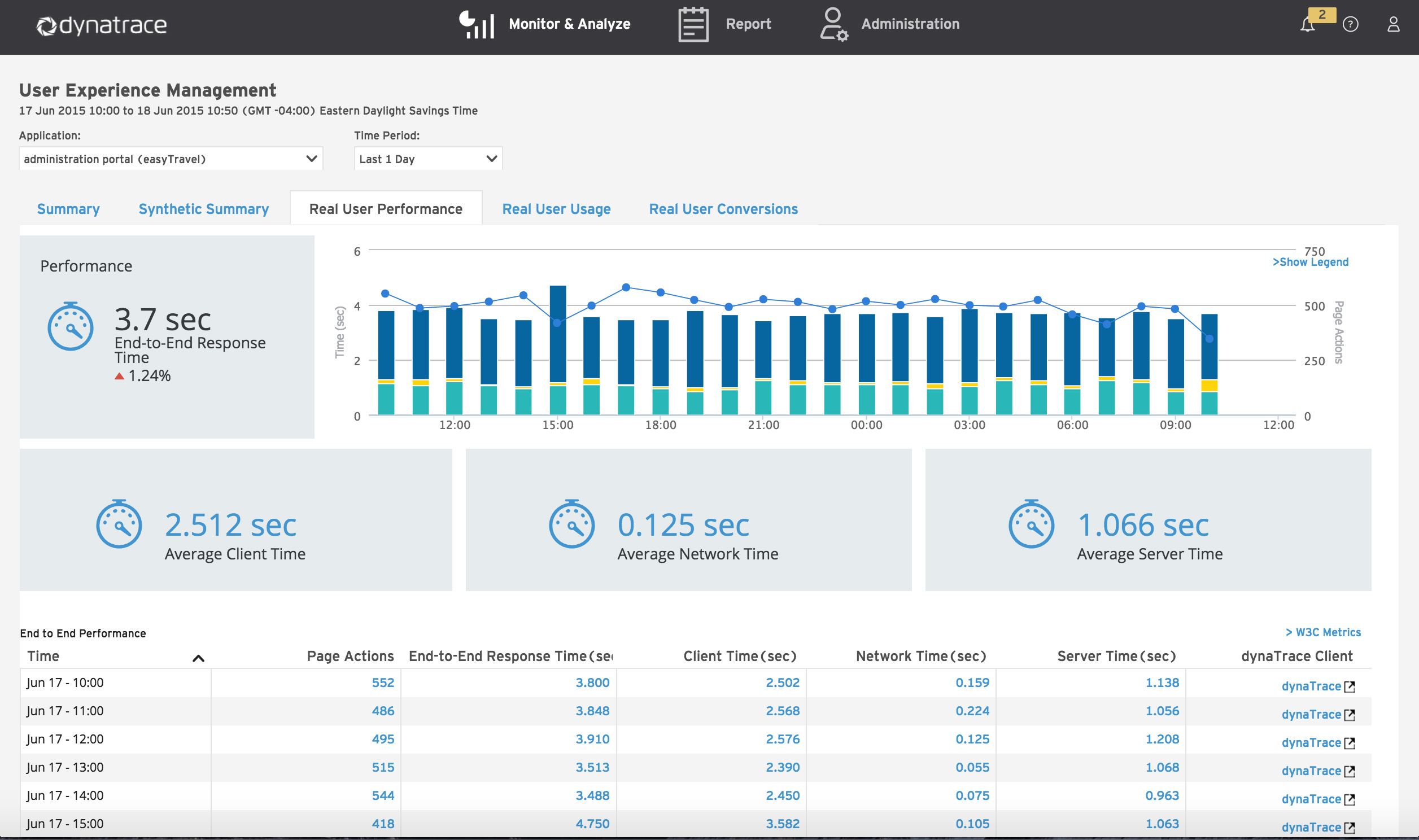Click Jun 17 - 15:00 row label

[65, 824]
